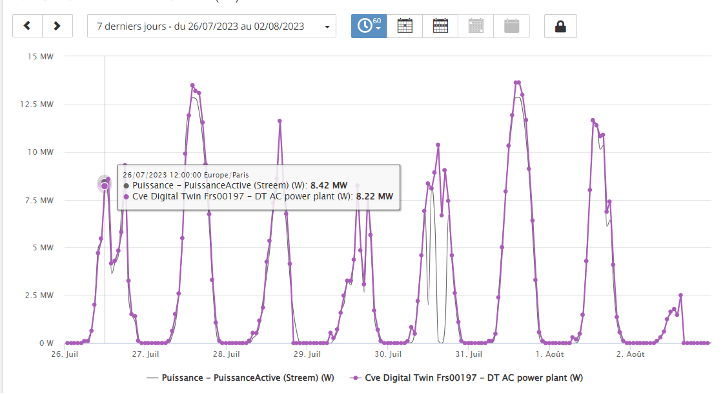Click the '15 MW' y-axis label

point(40,56)
